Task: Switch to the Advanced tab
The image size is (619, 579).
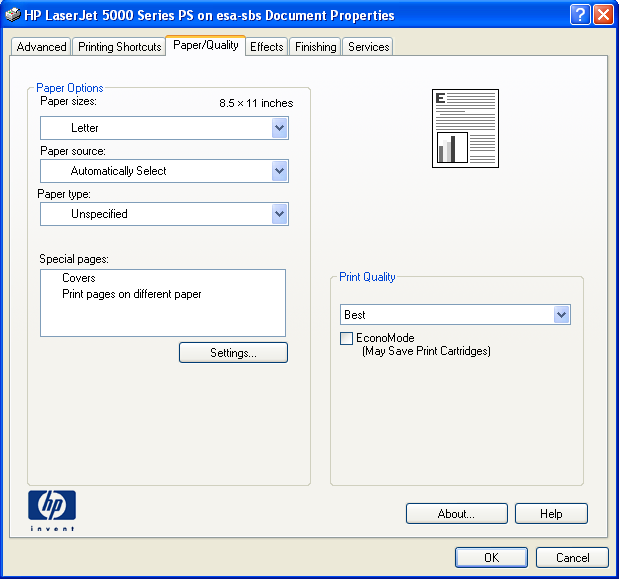Action: coord(41,47)
